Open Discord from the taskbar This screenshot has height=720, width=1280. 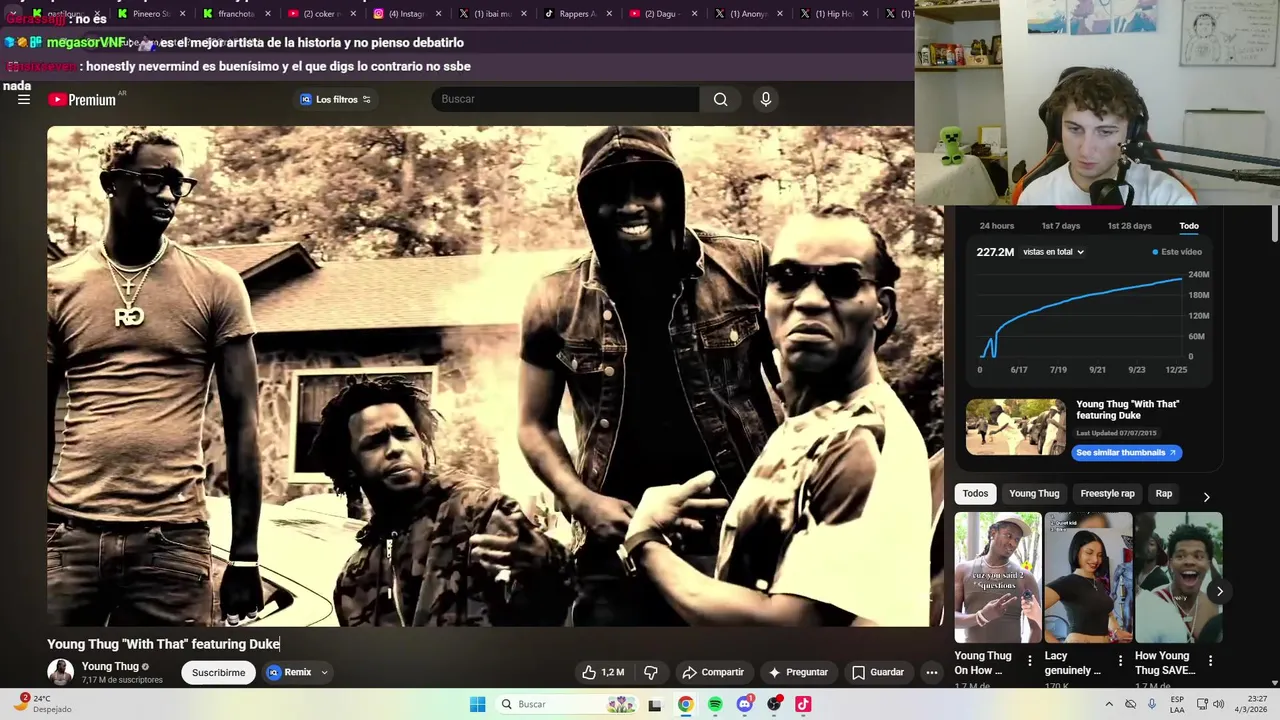point(744,704)
